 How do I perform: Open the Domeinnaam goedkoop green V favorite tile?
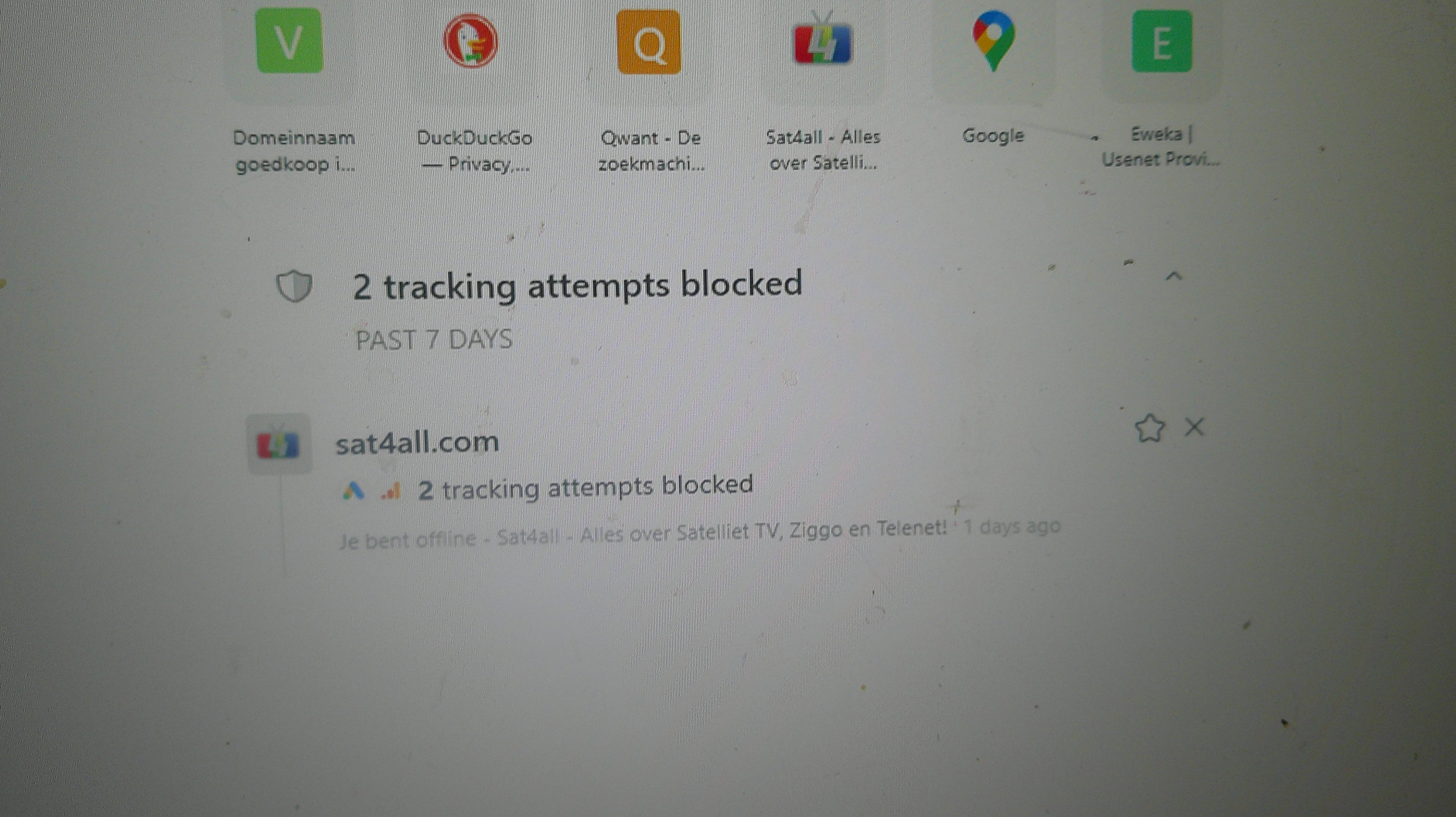(x=289, y=41)
